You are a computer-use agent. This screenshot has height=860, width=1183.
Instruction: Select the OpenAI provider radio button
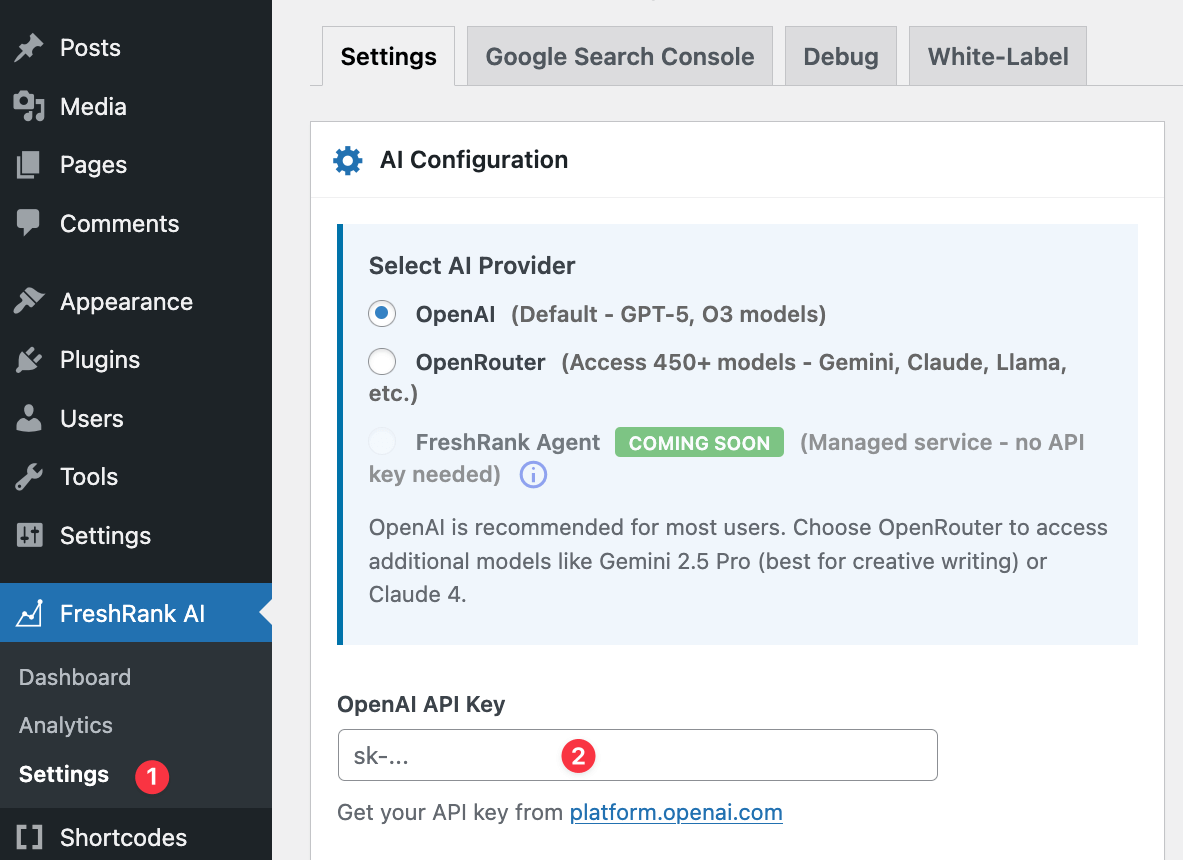[x=382, y=313]
